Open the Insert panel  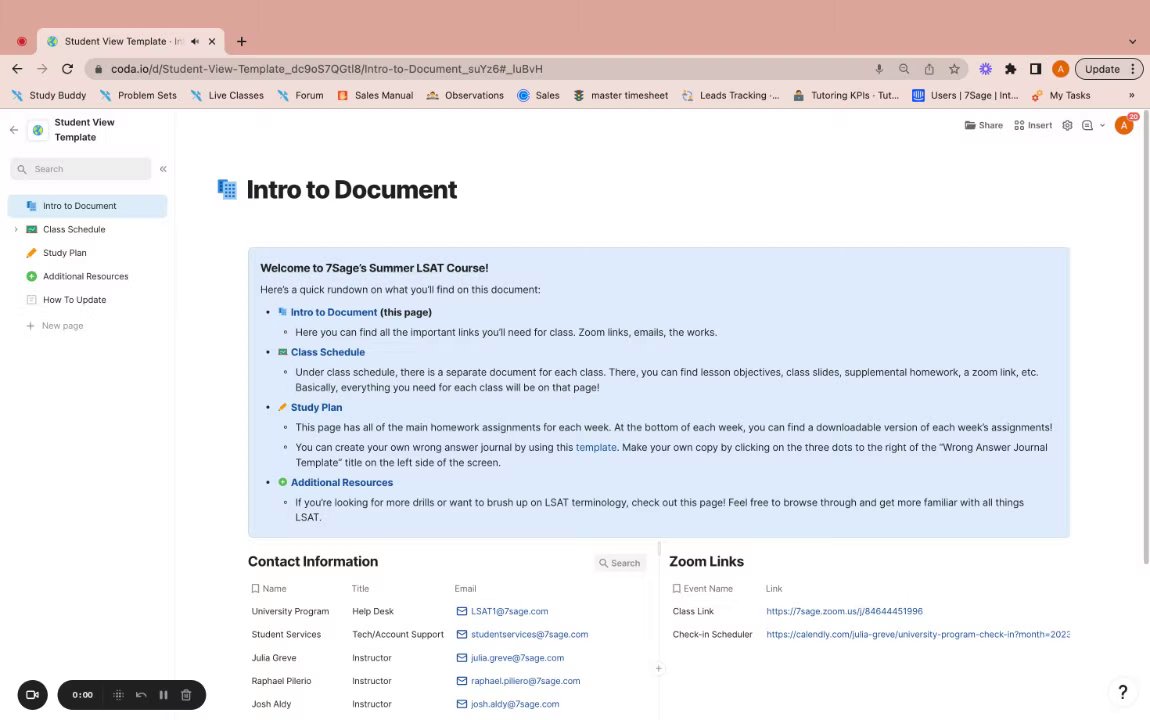pos(1033,125)
